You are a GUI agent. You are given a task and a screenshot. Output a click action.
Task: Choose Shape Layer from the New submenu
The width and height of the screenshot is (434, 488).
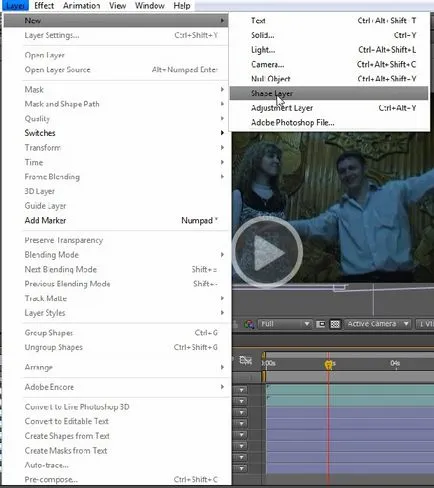tap(329, 93)
